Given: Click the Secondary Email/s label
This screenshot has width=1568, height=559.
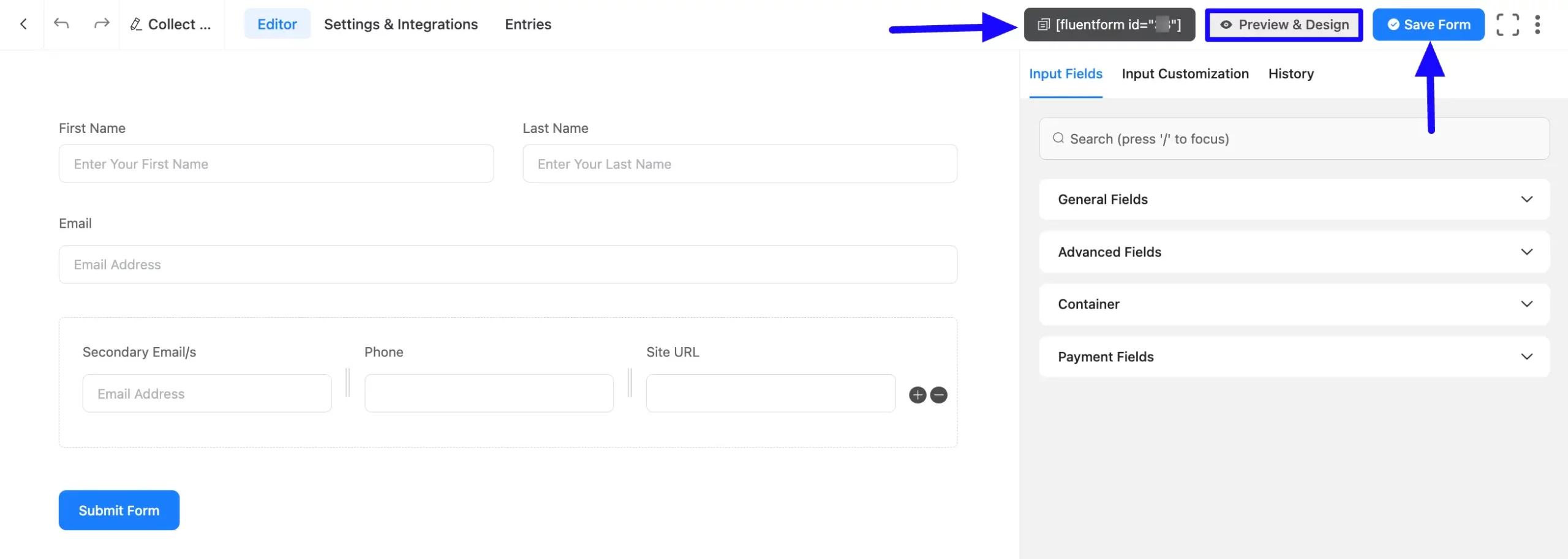Looking at the screenshot, I should pyautogui.click(x=139, y=352).
